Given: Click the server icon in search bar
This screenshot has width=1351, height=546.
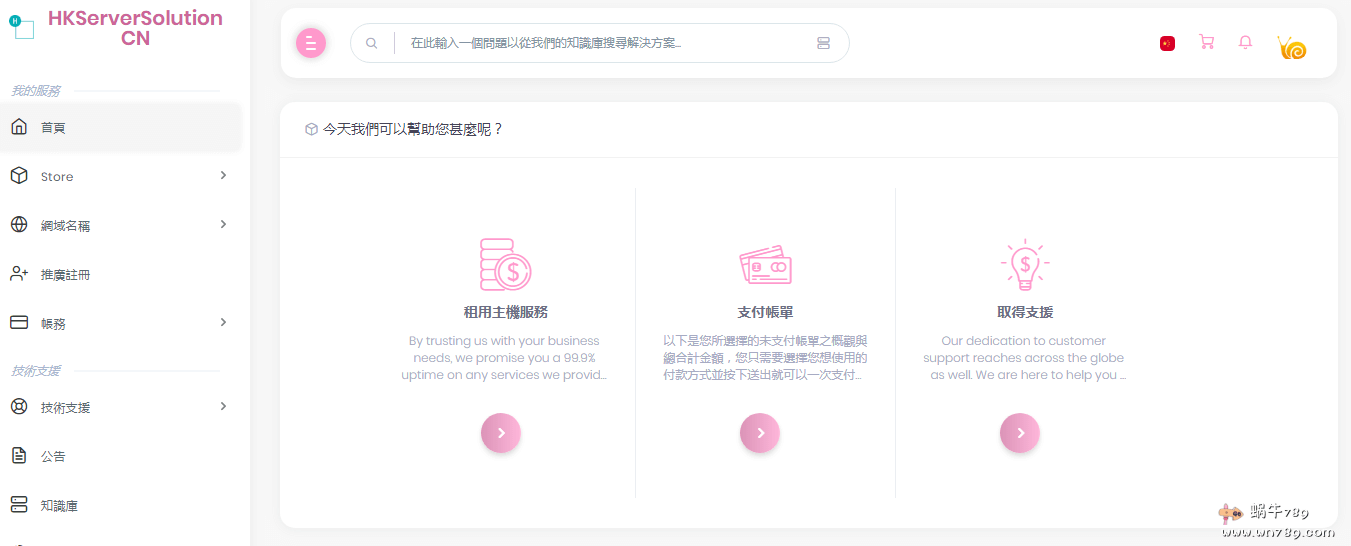Looking at the screenshot, I should pos(823,43).
